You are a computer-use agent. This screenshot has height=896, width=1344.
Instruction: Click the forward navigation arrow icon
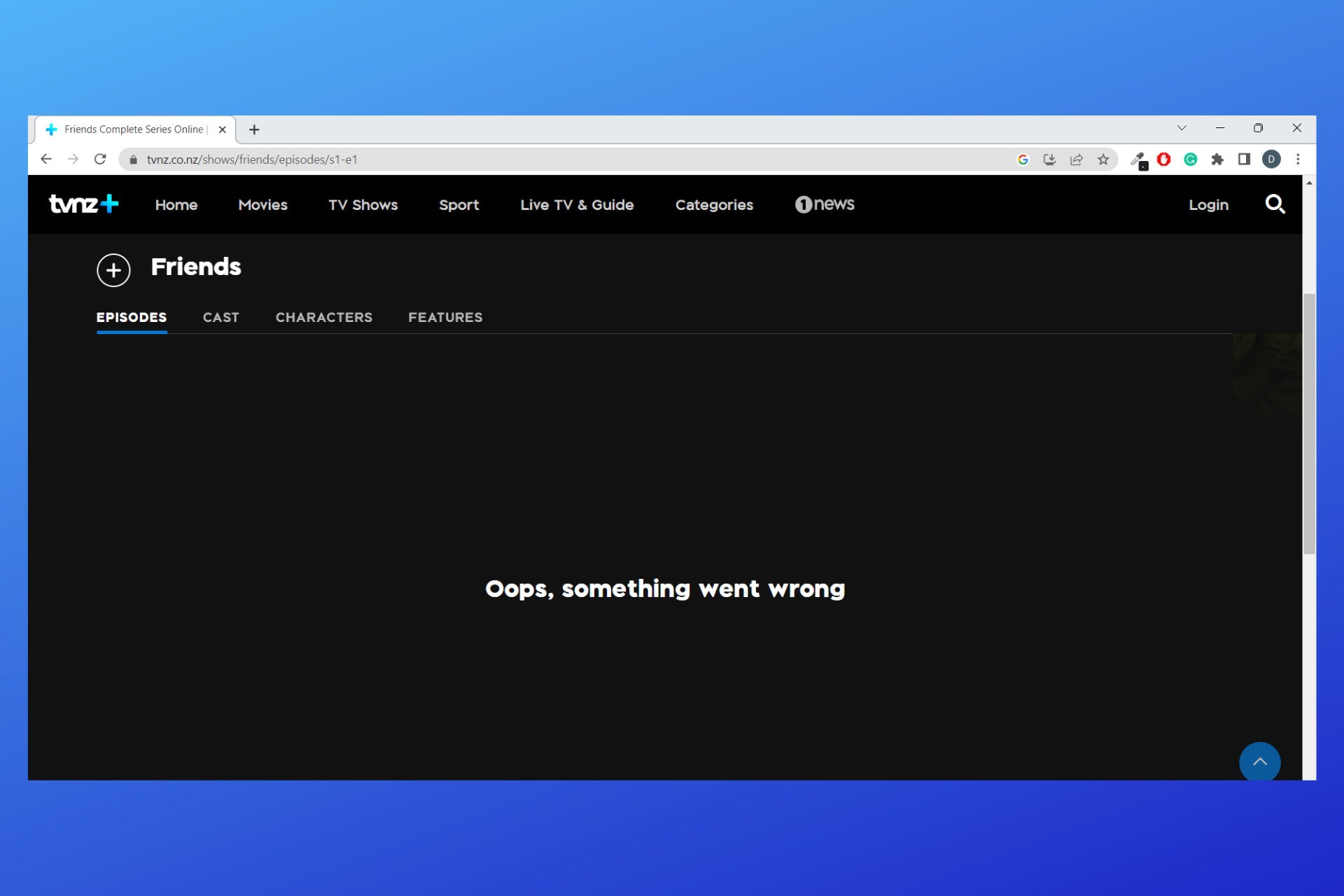click(72, 159)
